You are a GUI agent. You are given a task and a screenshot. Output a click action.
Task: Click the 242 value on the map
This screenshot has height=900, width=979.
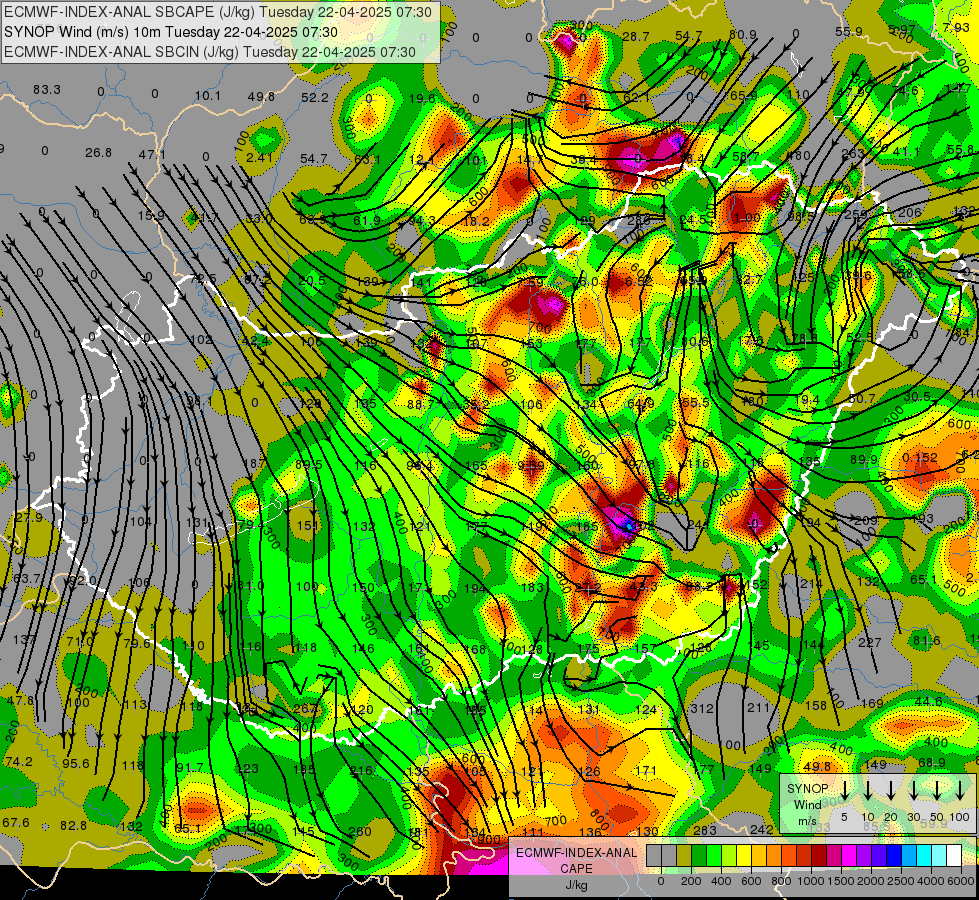point(762,829)
